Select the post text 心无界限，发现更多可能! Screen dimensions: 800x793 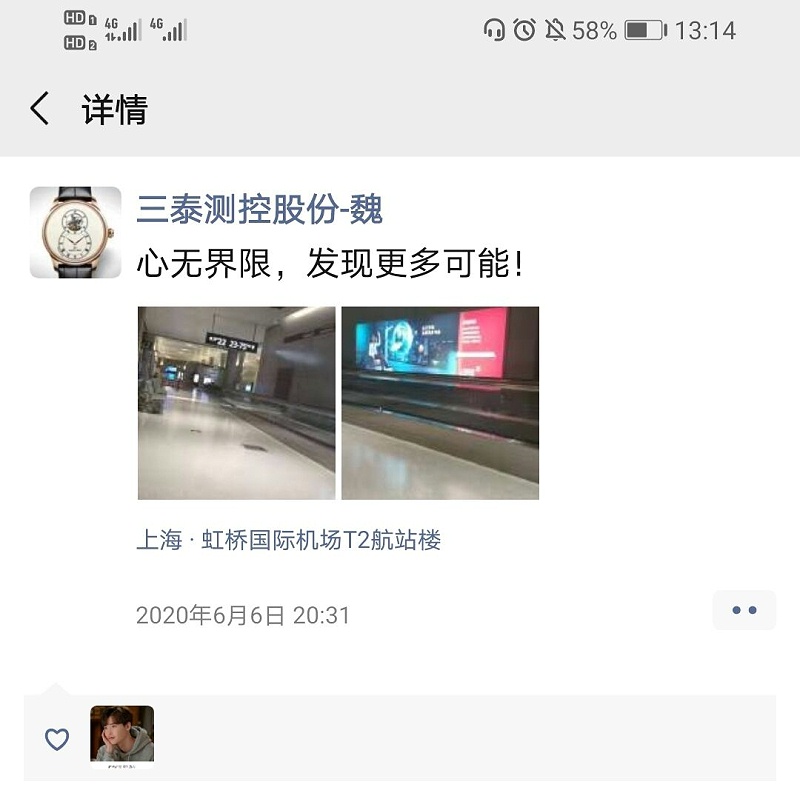330,263
